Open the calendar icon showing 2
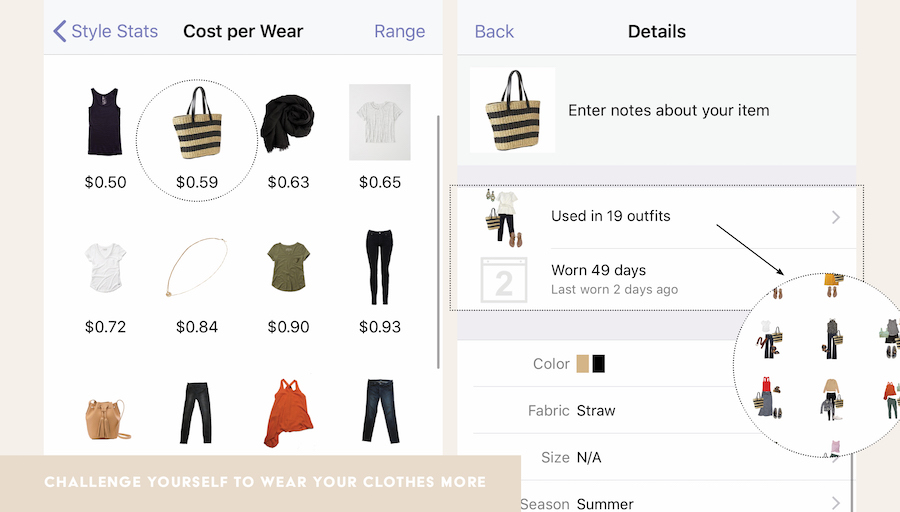900x512 pixels. pyautogui.click(x=503, y=280)
